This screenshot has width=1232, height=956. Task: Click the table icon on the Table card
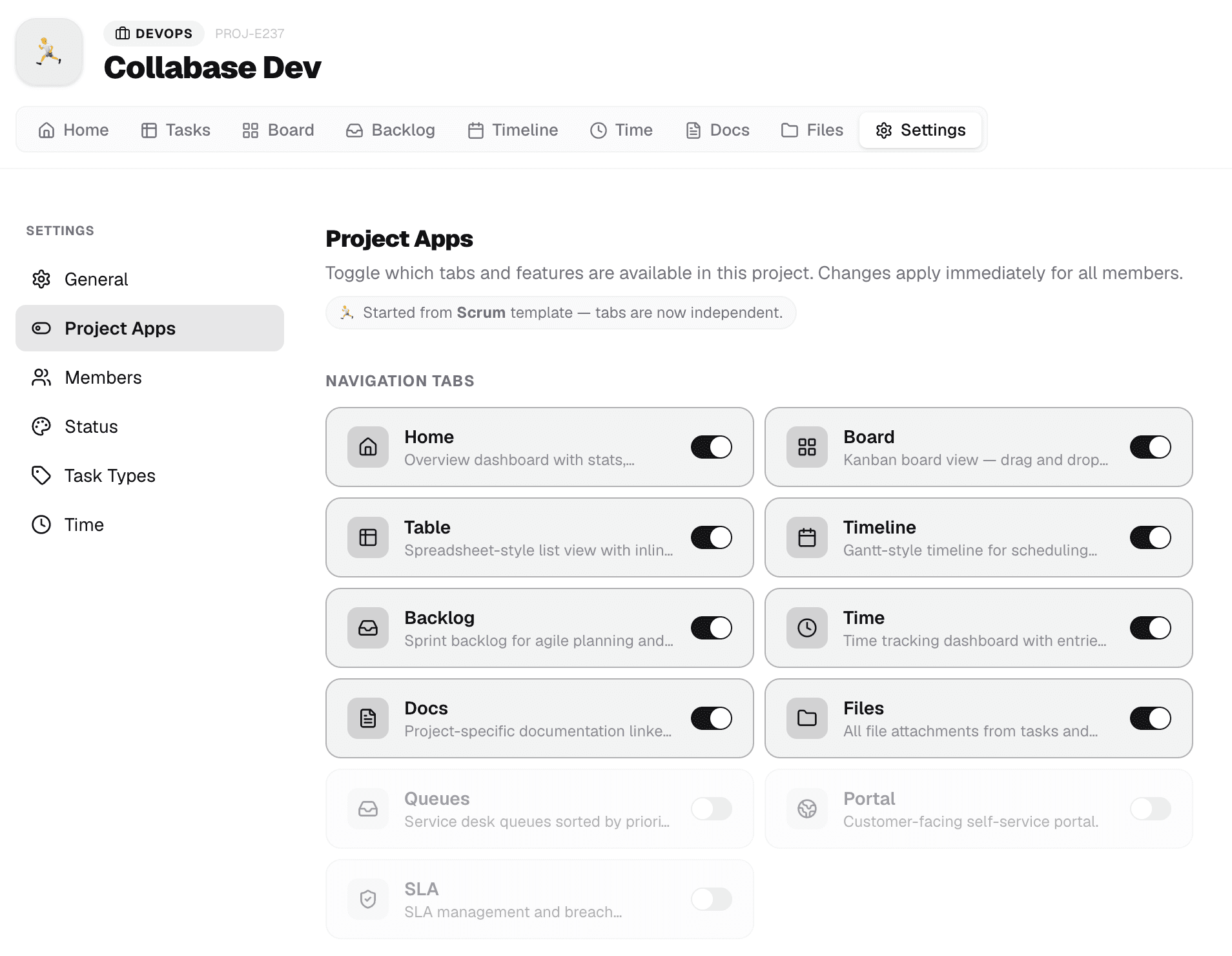click(x=368, y=537)
